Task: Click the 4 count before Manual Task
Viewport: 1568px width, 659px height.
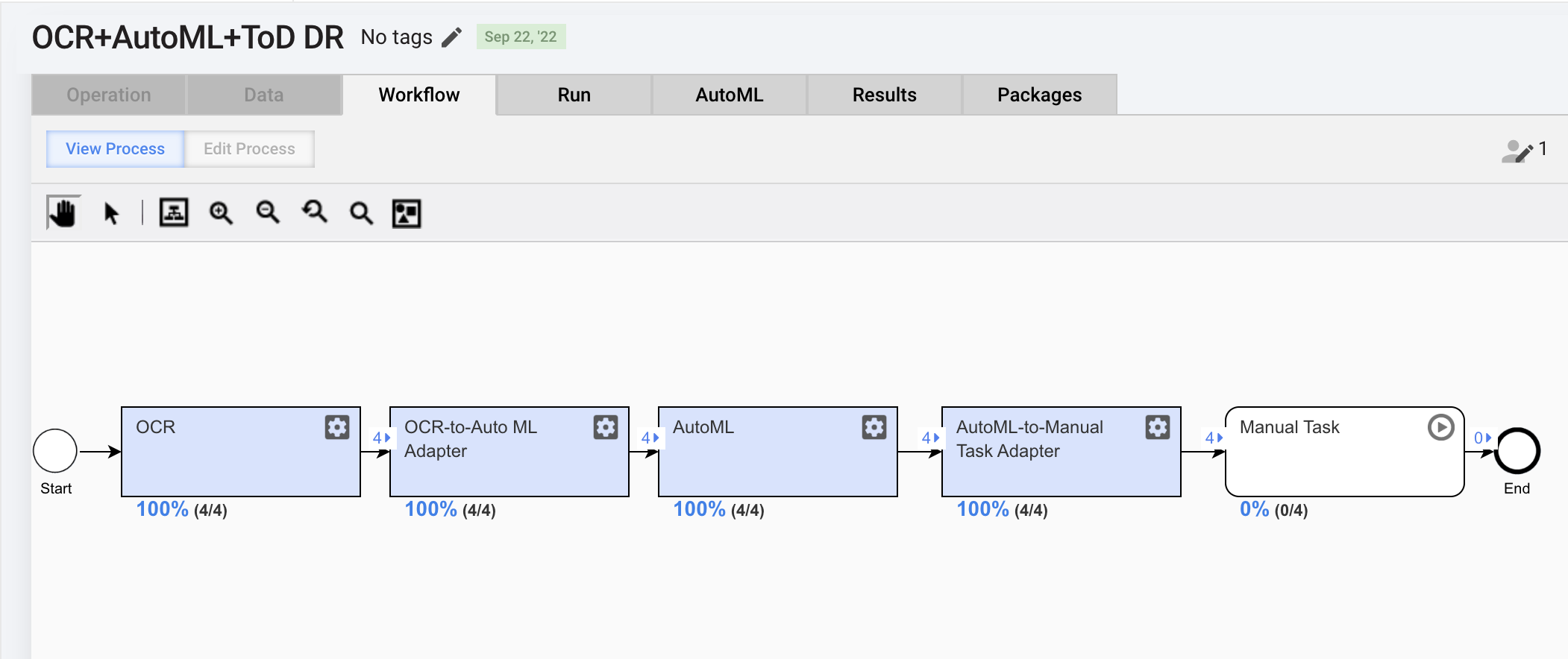Action: click(x=1214, y=438)
